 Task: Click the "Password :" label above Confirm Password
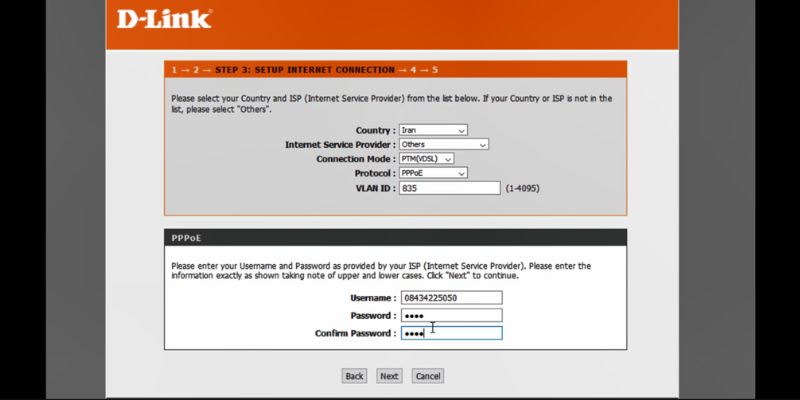(373, 316)
